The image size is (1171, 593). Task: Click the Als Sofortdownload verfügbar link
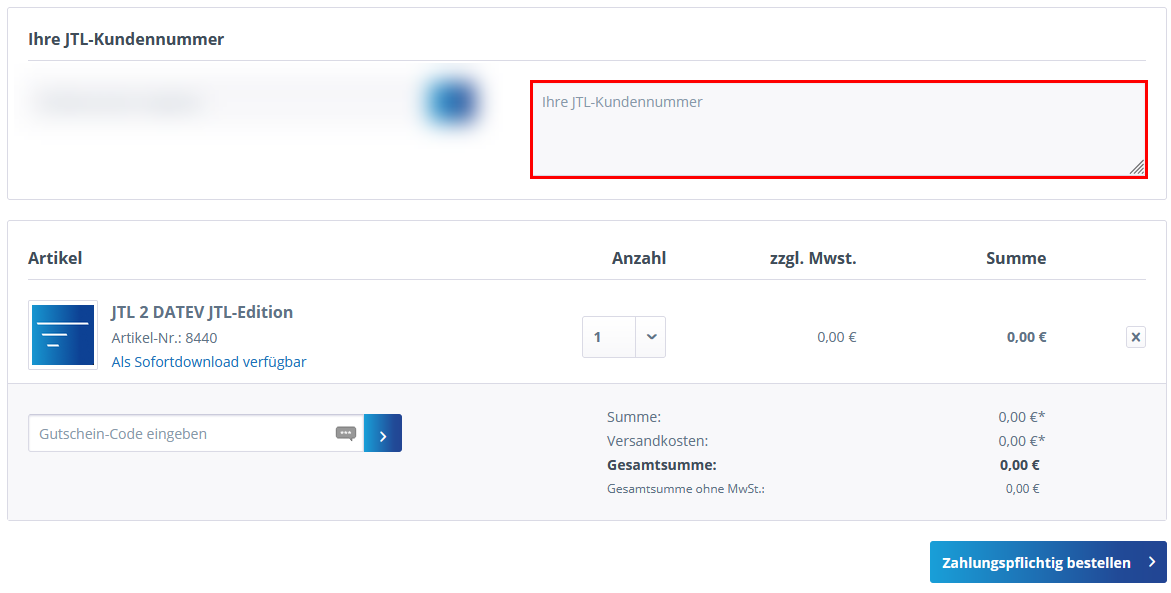pos(209,362)
